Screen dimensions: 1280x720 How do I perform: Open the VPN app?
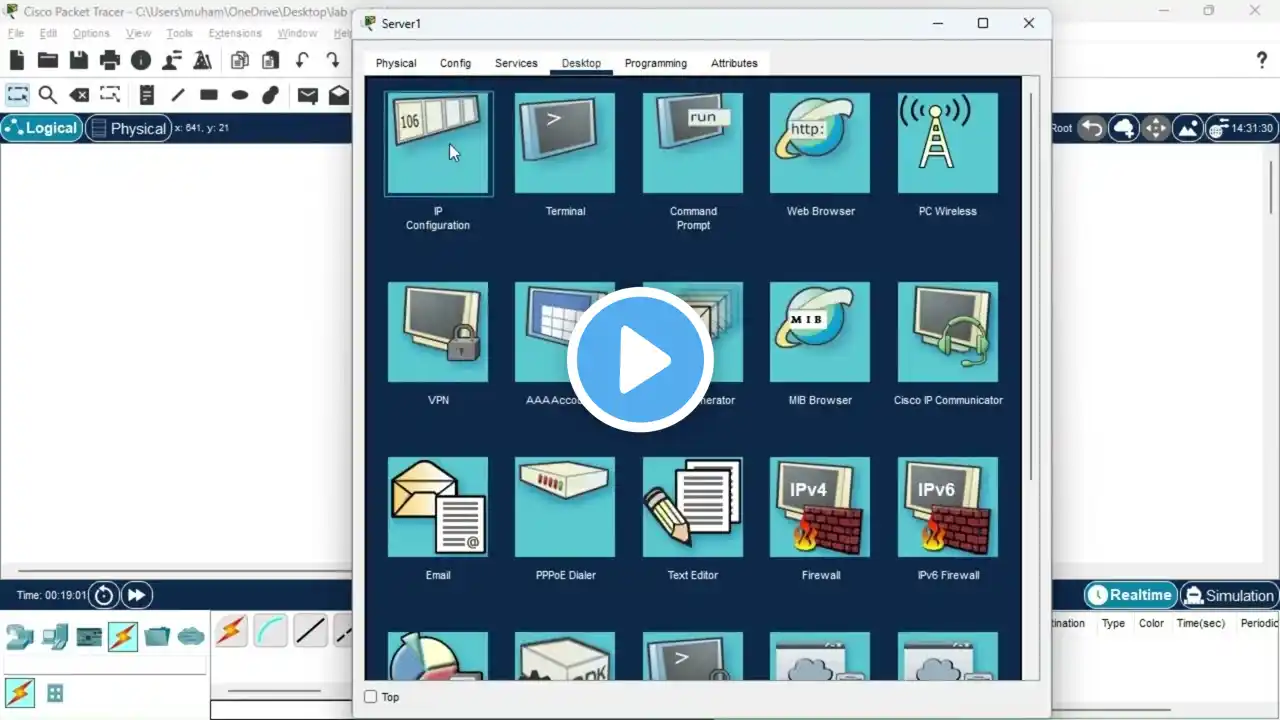[x=438, y=332]
